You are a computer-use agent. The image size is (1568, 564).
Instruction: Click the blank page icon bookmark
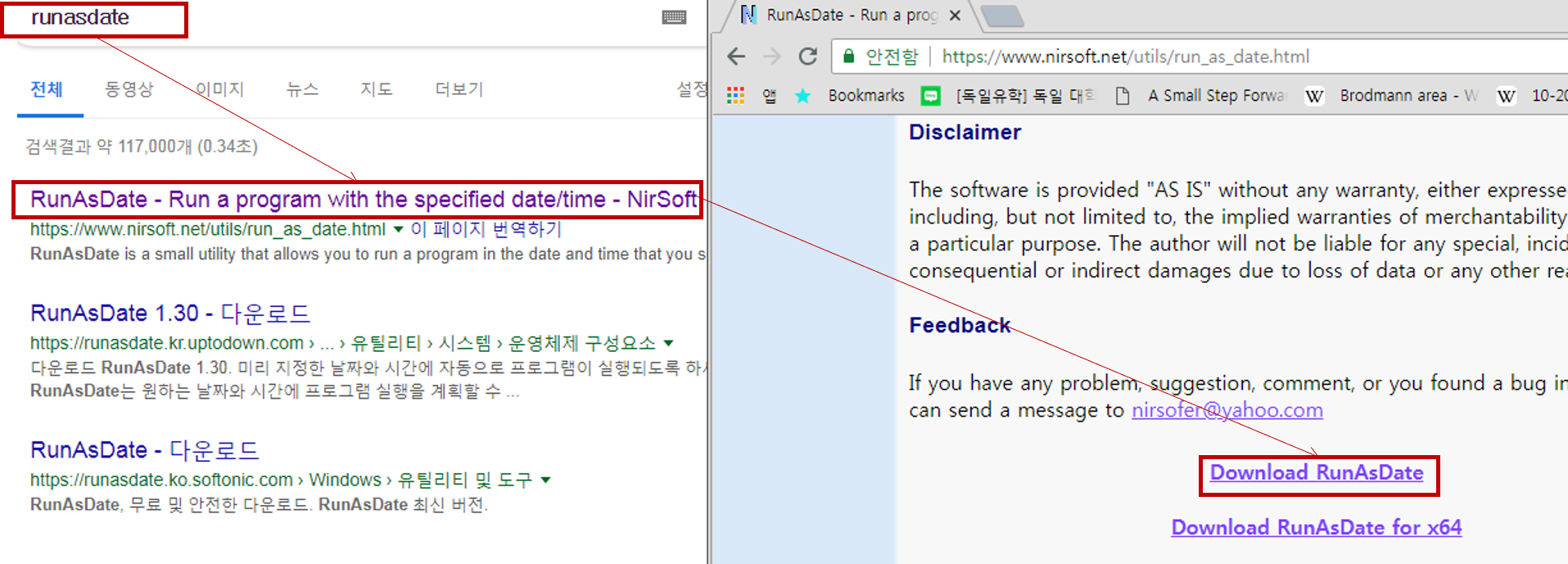[x=1123, y=96]
